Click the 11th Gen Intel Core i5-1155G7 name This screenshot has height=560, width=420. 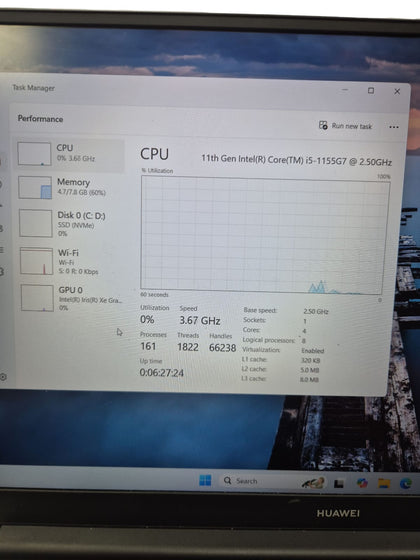tap(296, 160)
